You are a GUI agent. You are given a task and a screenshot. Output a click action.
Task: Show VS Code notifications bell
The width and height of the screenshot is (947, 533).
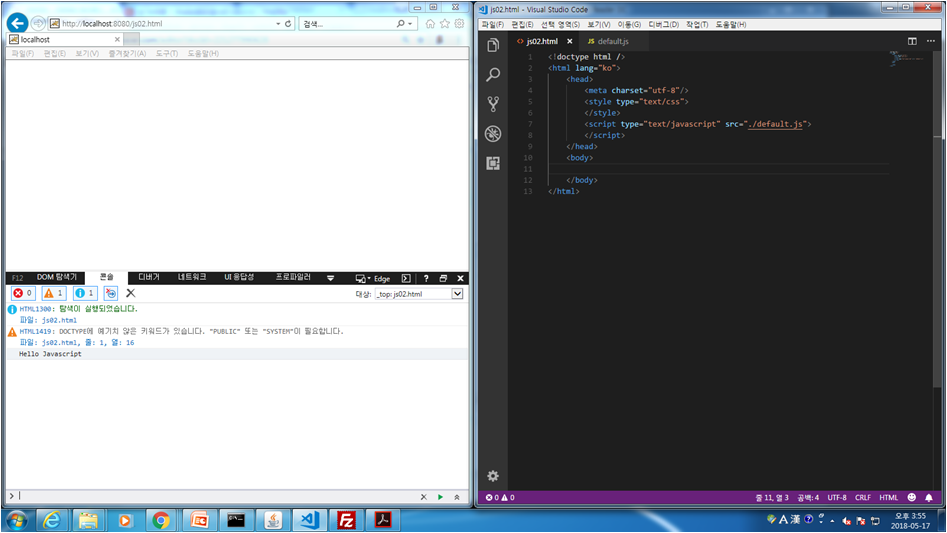[929, 497]
